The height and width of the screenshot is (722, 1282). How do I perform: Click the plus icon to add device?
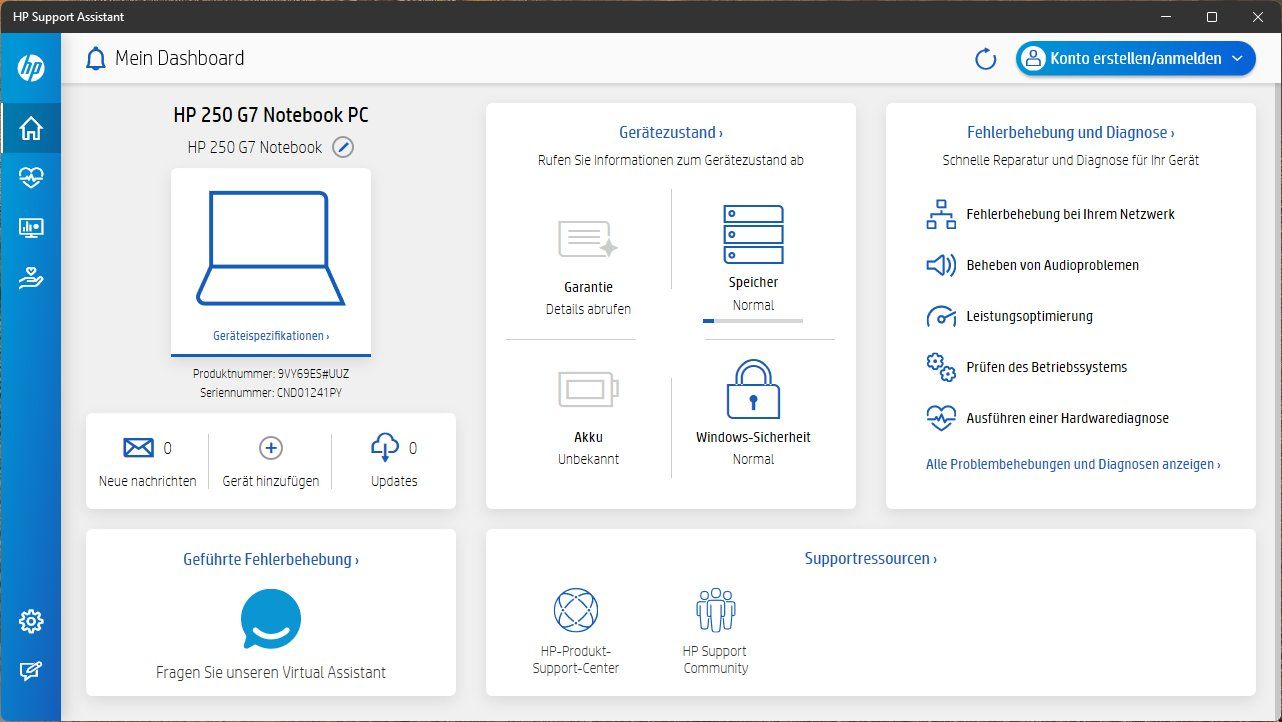271,448
